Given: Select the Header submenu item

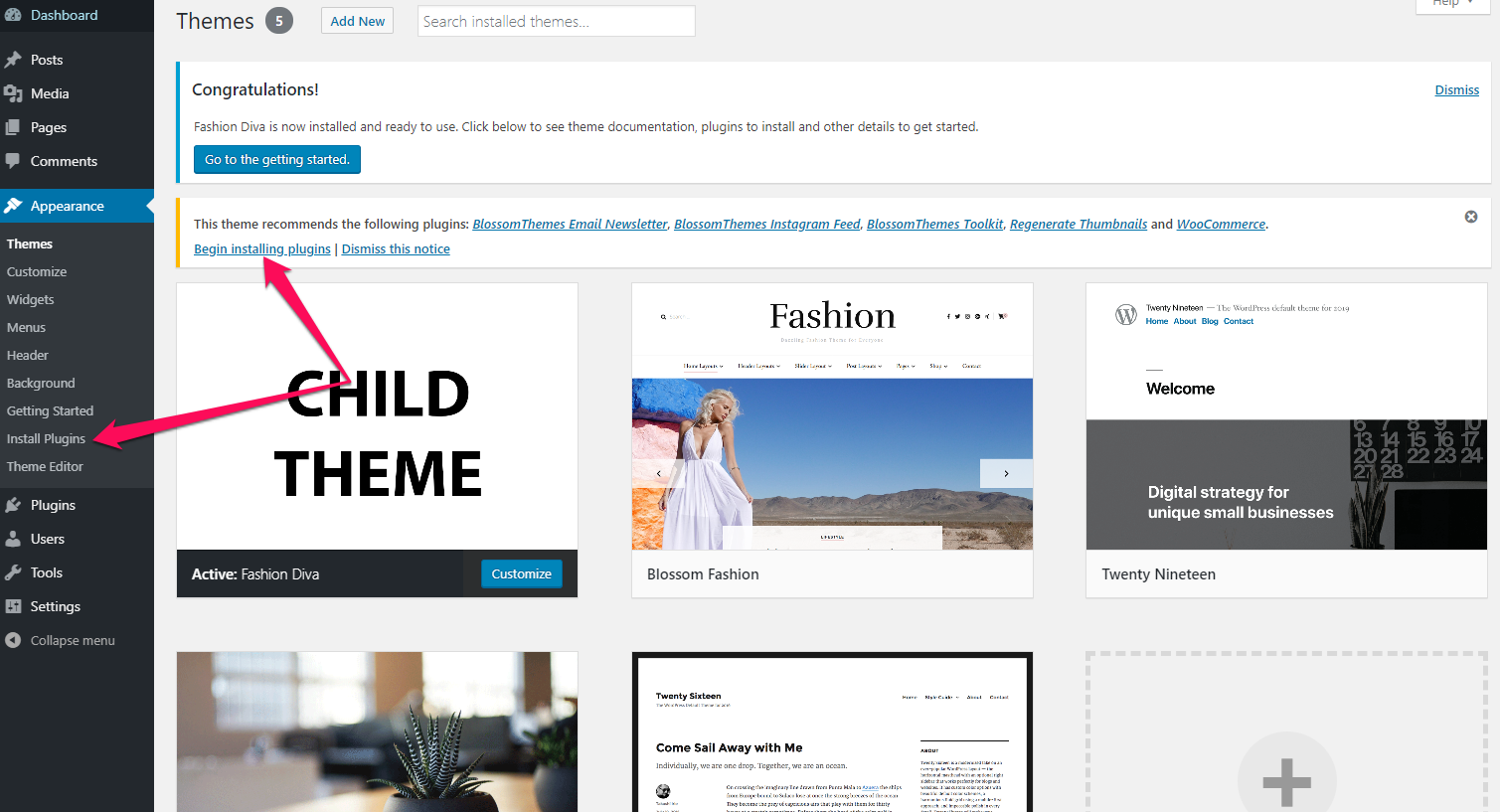Looking at the screenshot, I should (28, 355).
